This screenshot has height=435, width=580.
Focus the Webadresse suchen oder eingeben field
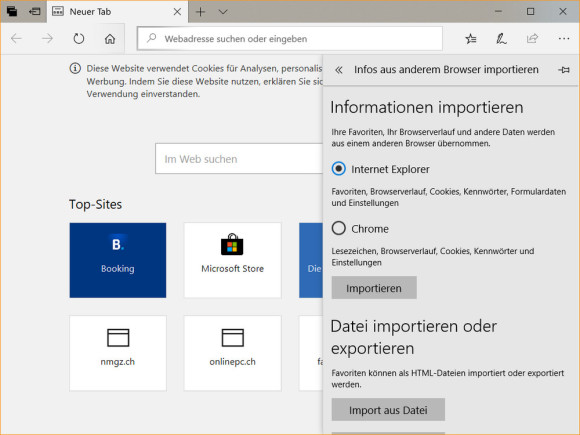click(x=290, y=38)
